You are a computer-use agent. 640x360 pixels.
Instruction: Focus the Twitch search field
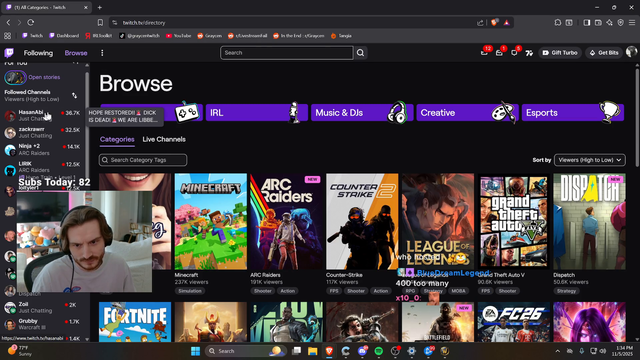[287, 53]
